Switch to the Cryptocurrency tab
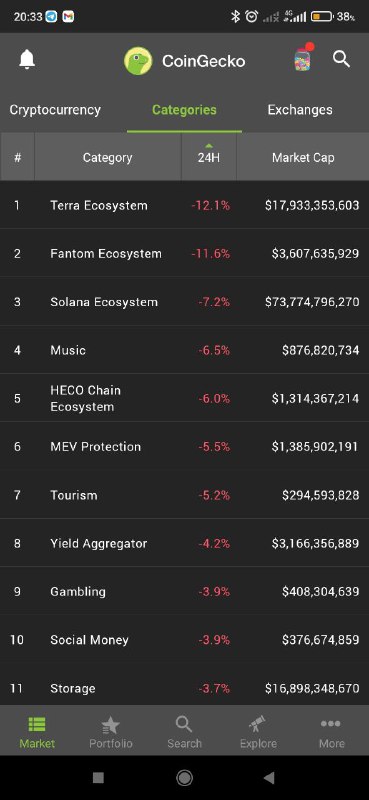 click(55, 110)
